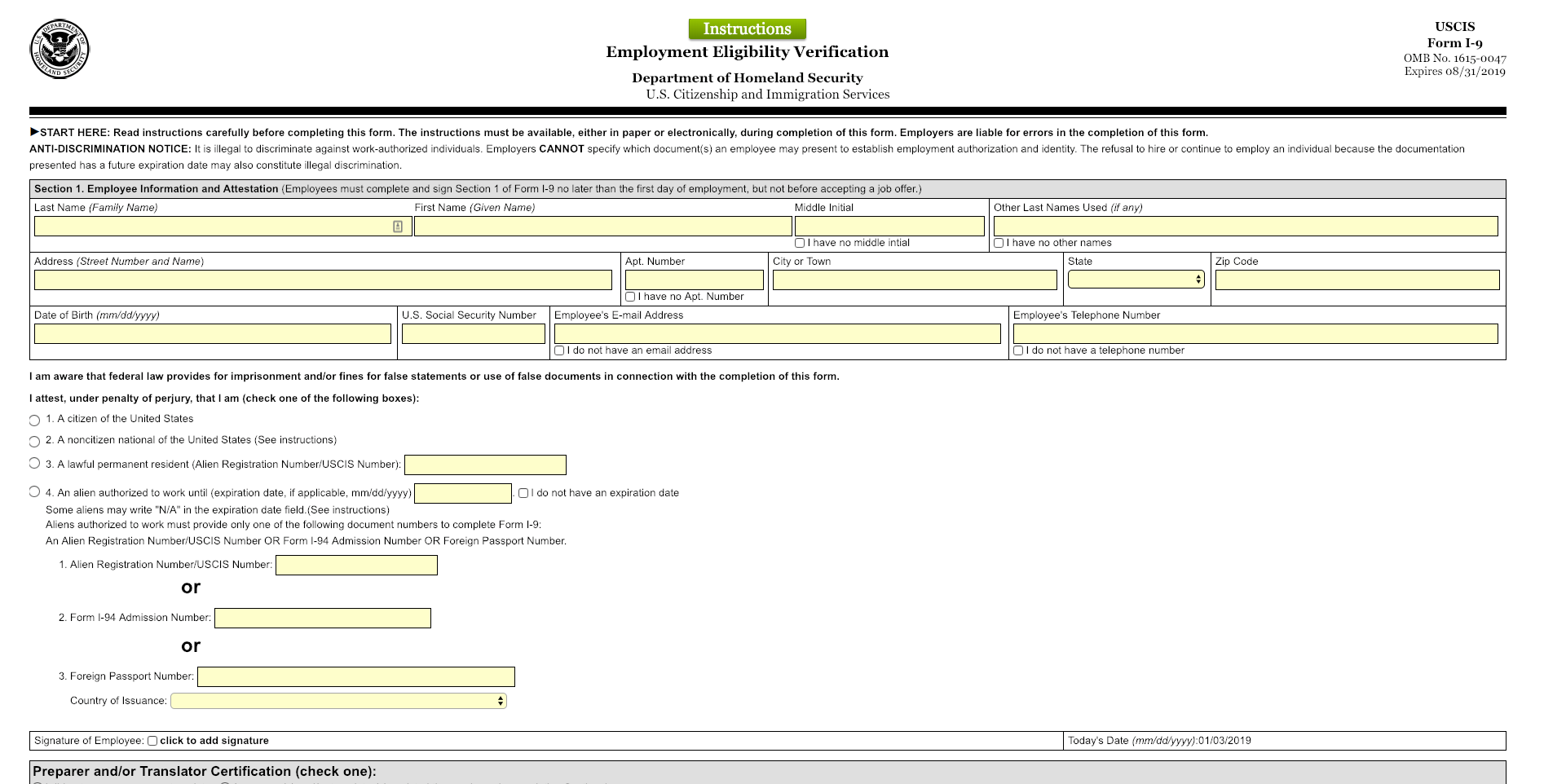The image size is (1544, 784).
Task: Click the autofill contact icon in Last Name
Action: pos(398,227)
